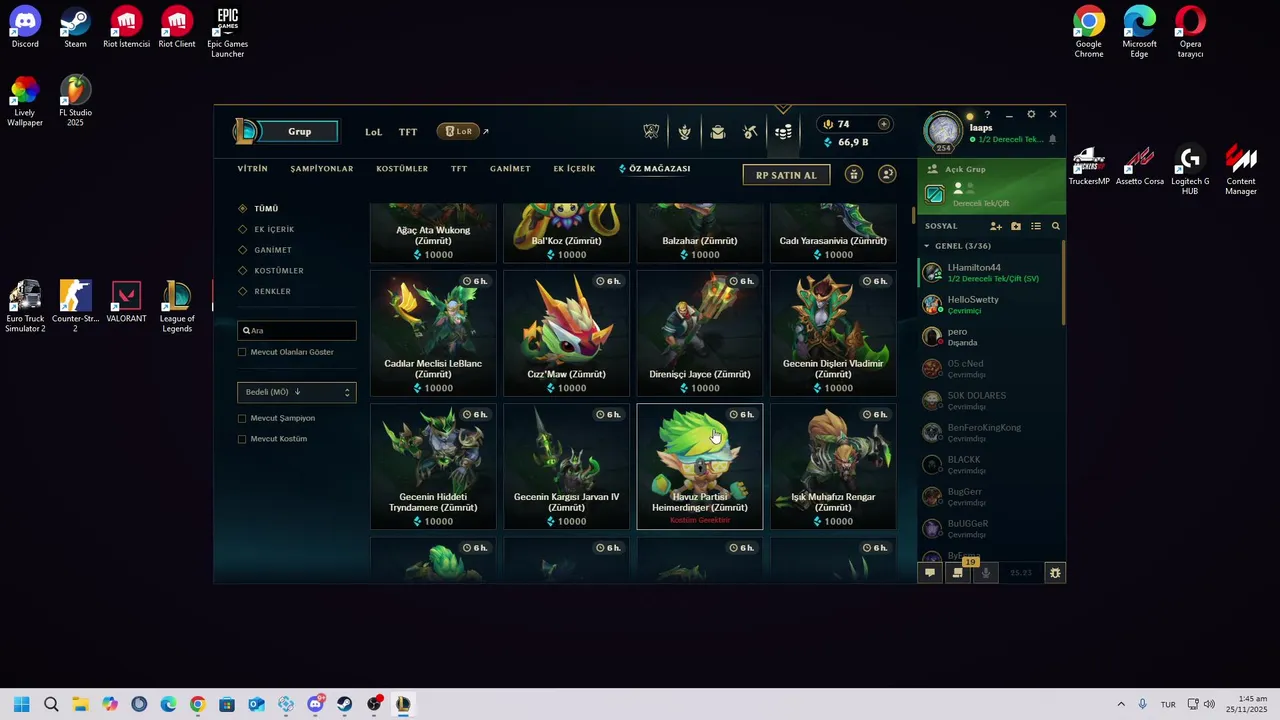Open File Explorer from the taskbar

click(80, 704)
